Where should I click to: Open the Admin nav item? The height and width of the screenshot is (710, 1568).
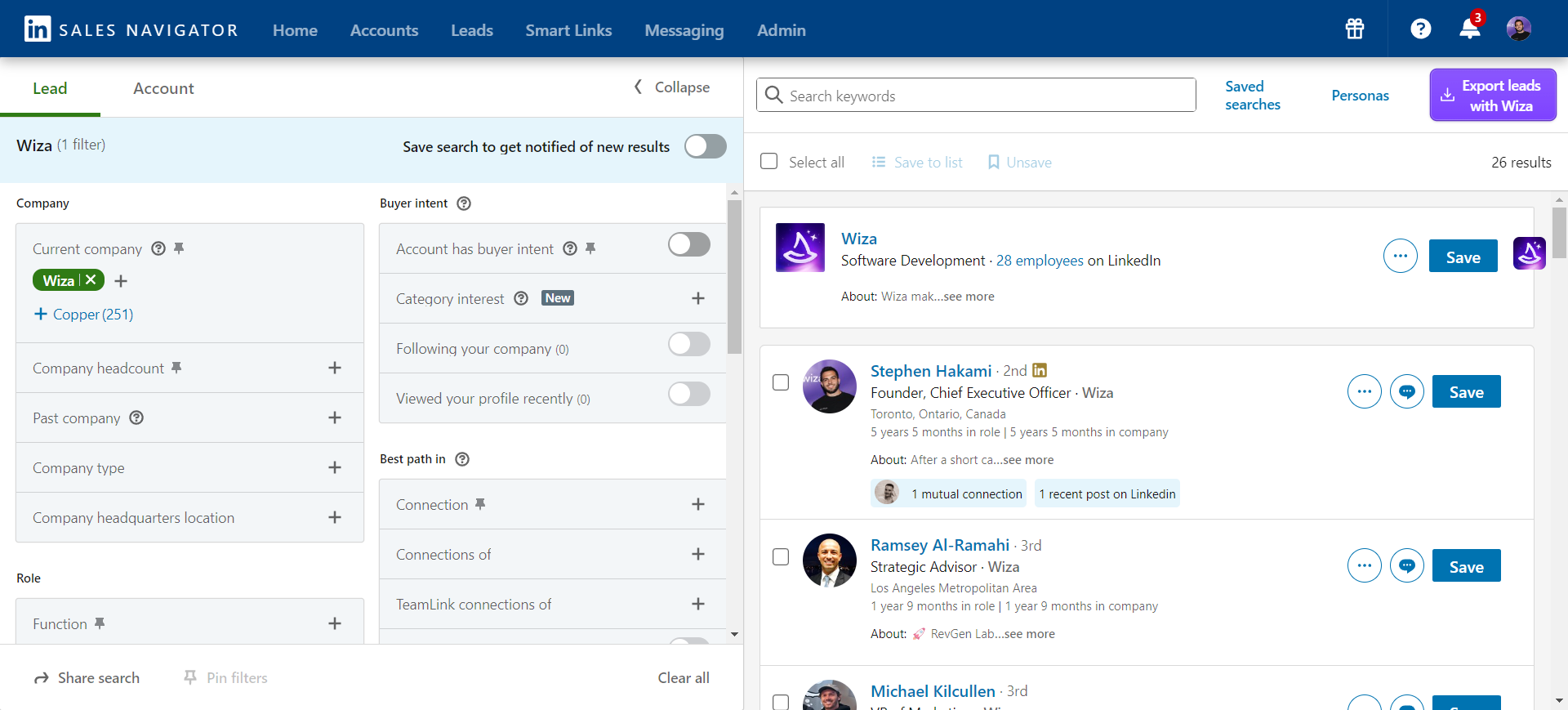tap(781, 30)
